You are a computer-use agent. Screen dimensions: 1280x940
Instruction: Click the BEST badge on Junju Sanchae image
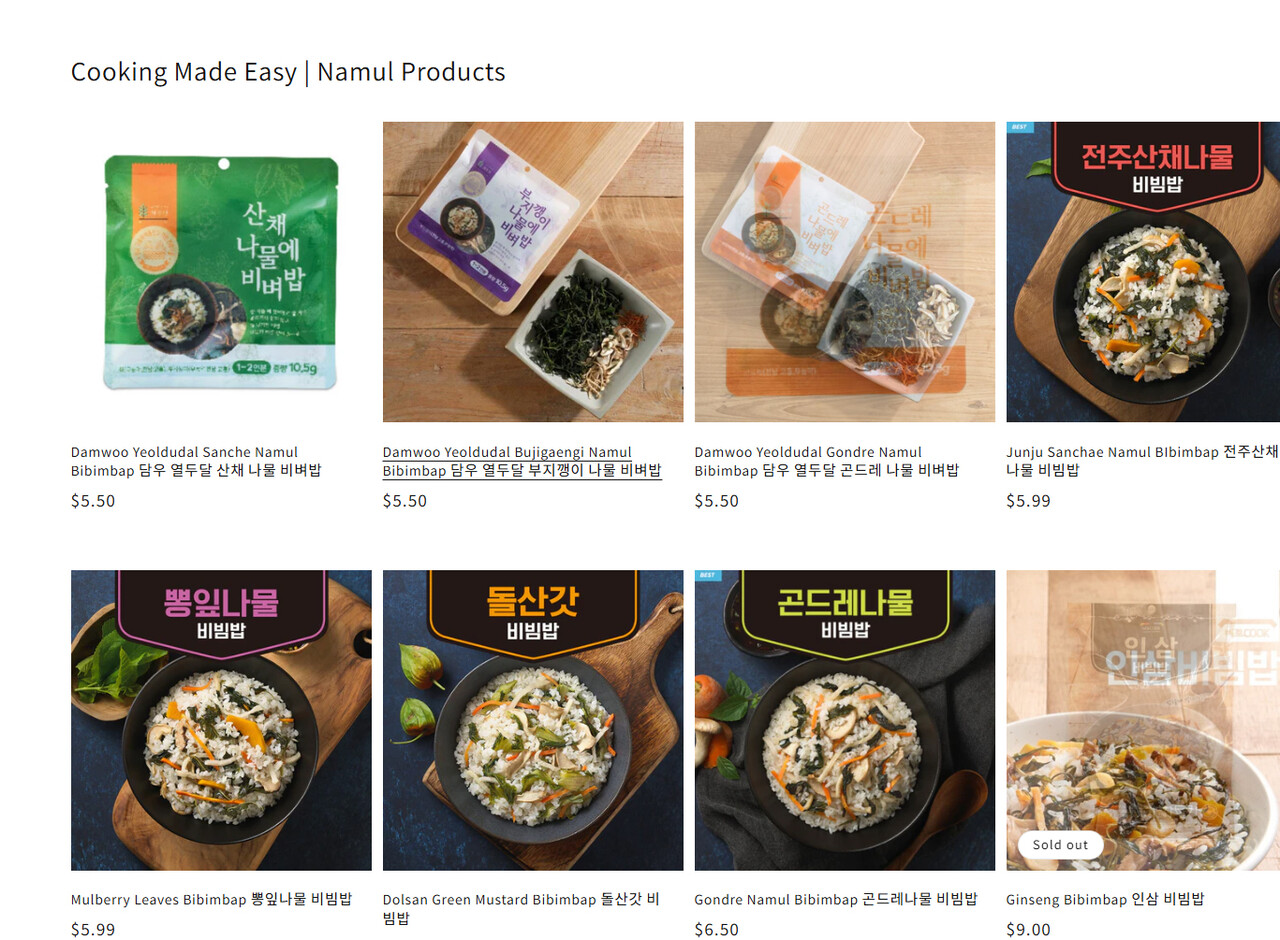click(1020, 127)
